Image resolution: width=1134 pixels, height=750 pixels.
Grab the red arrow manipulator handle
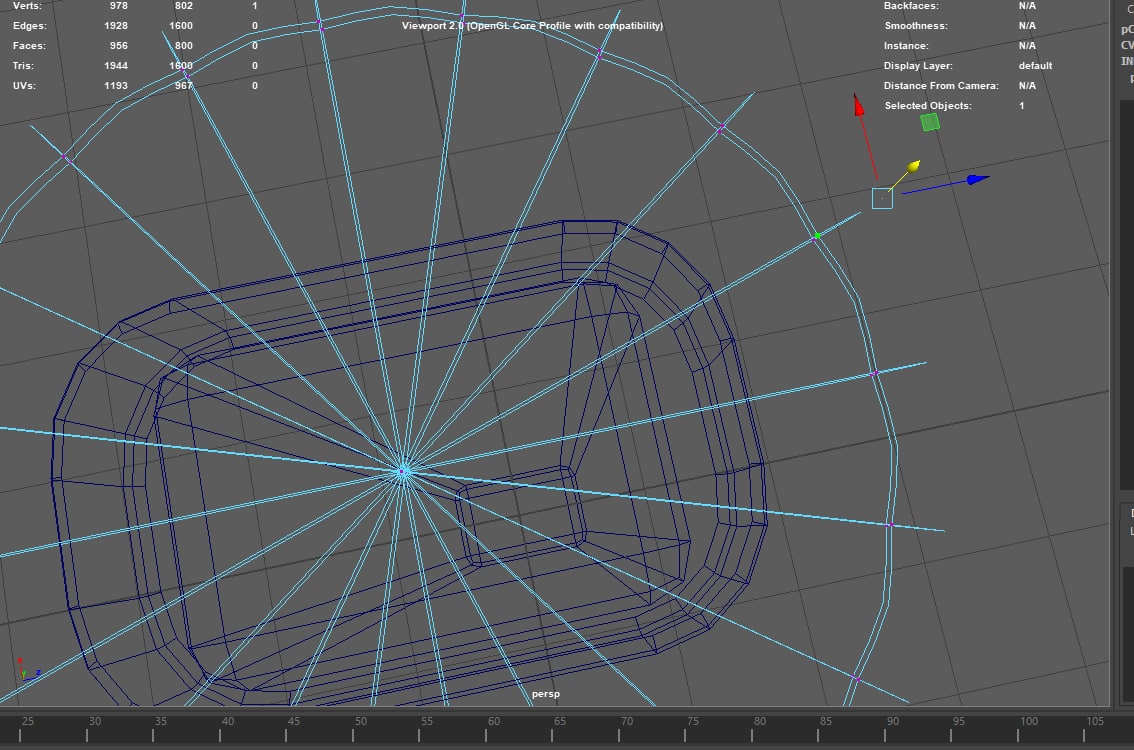tap(858, 106)
